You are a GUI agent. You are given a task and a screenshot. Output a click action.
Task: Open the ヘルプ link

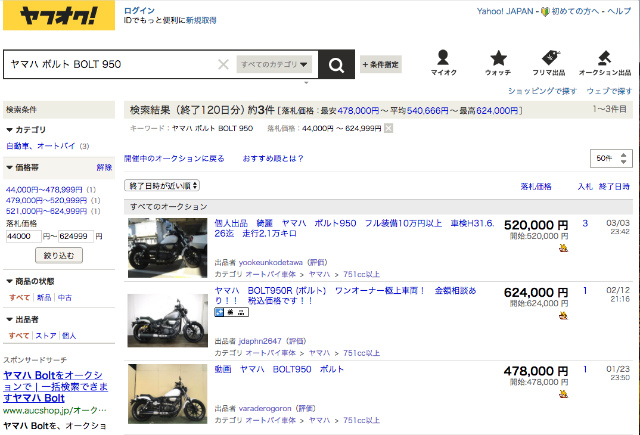(619, 11)
